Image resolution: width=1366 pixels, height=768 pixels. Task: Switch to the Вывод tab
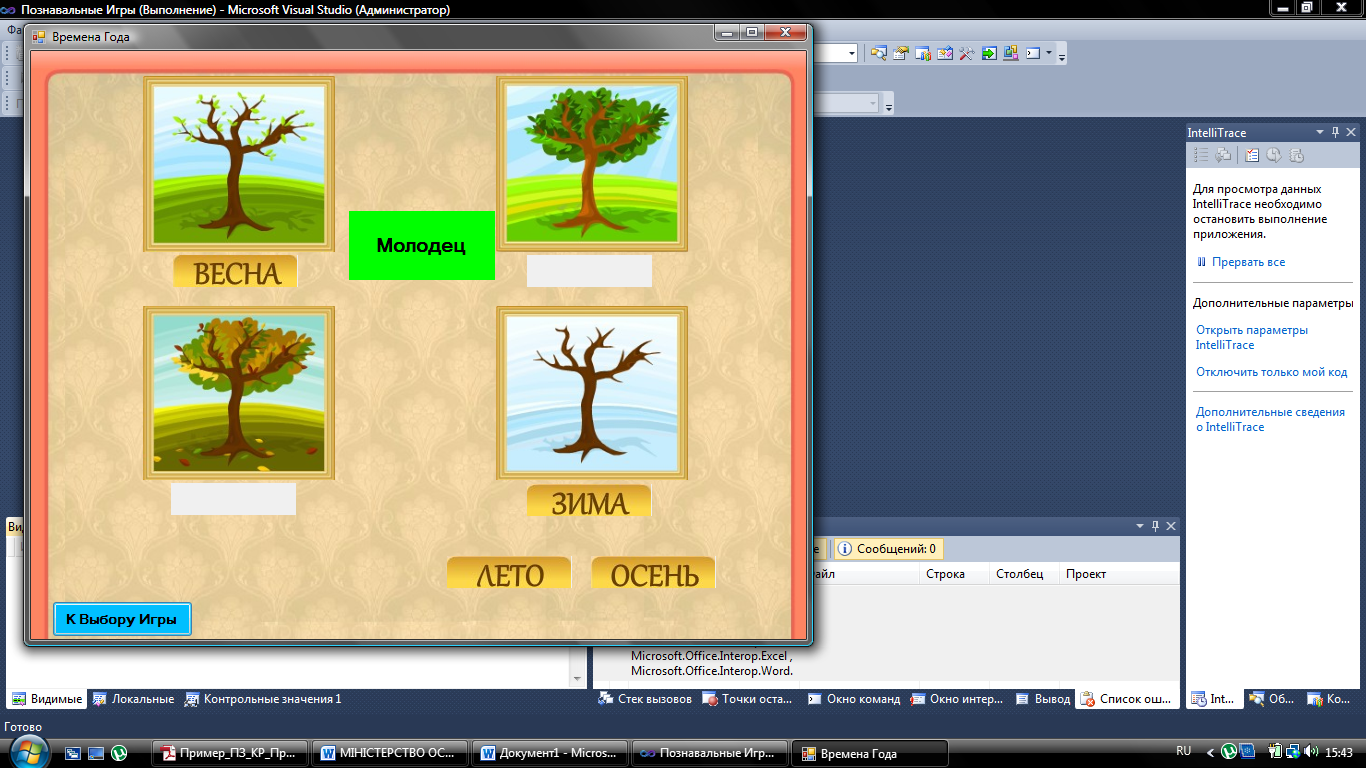coord(1043,699)
